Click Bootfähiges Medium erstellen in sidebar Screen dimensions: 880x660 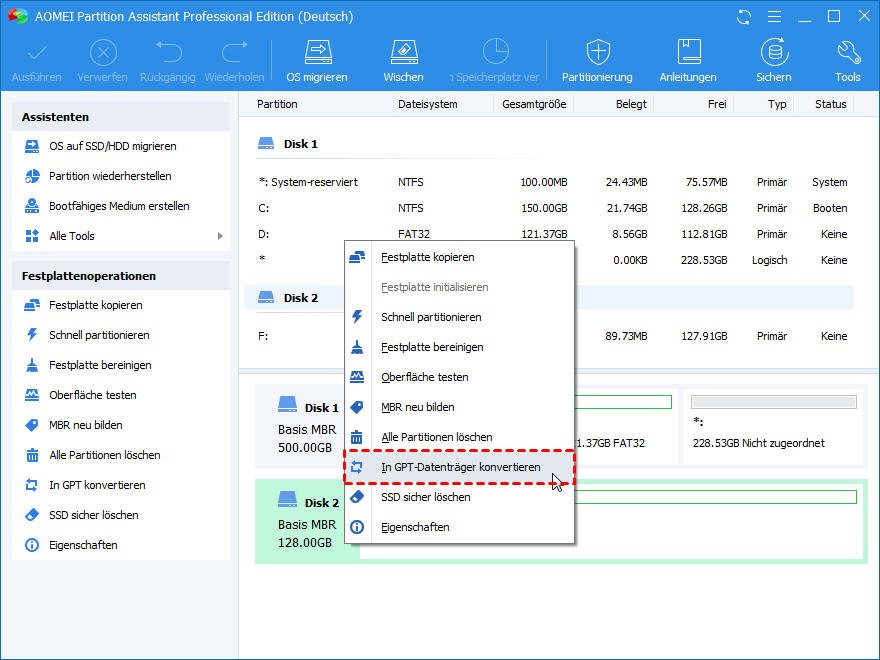pos(119,206)
